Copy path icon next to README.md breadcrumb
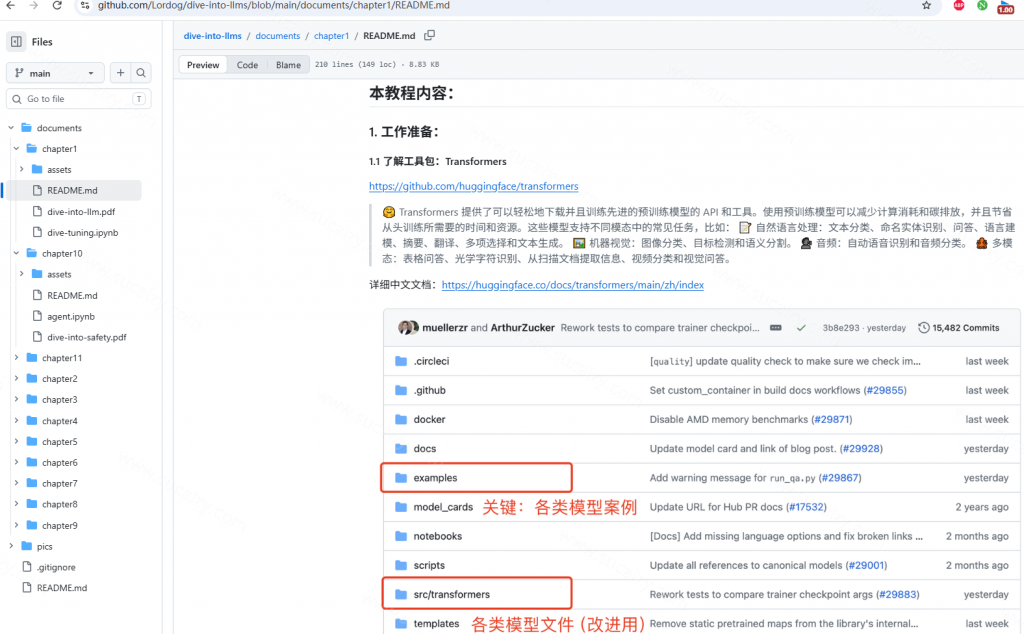The width and height of the screenshot is (1024, 634). point(429,35)
